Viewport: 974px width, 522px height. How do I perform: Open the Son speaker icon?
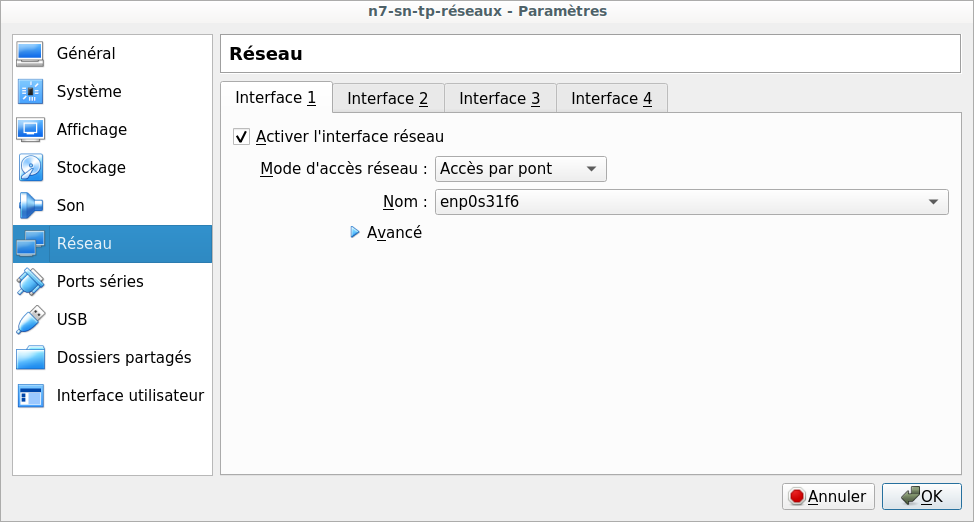coord(30,206)
